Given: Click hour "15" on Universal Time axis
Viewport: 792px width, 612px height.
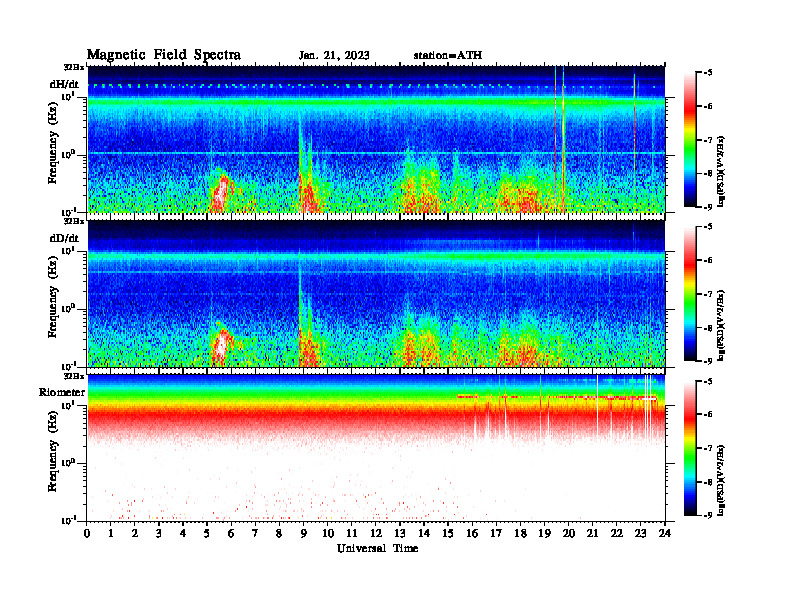Looking at the screenshot, I should pyautogui.click(x=448, y=533).
